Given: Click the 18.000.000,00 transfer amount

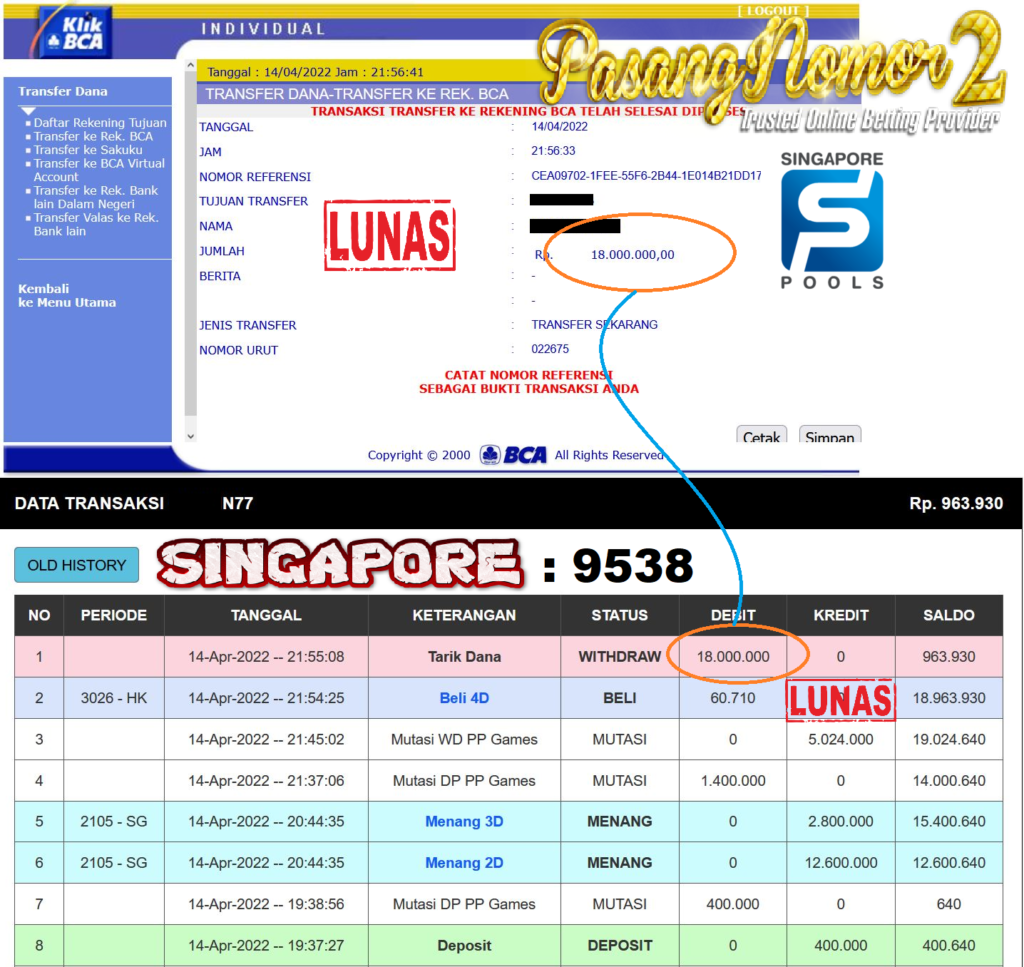Looking at the screenshot, I should click(632, 255).
